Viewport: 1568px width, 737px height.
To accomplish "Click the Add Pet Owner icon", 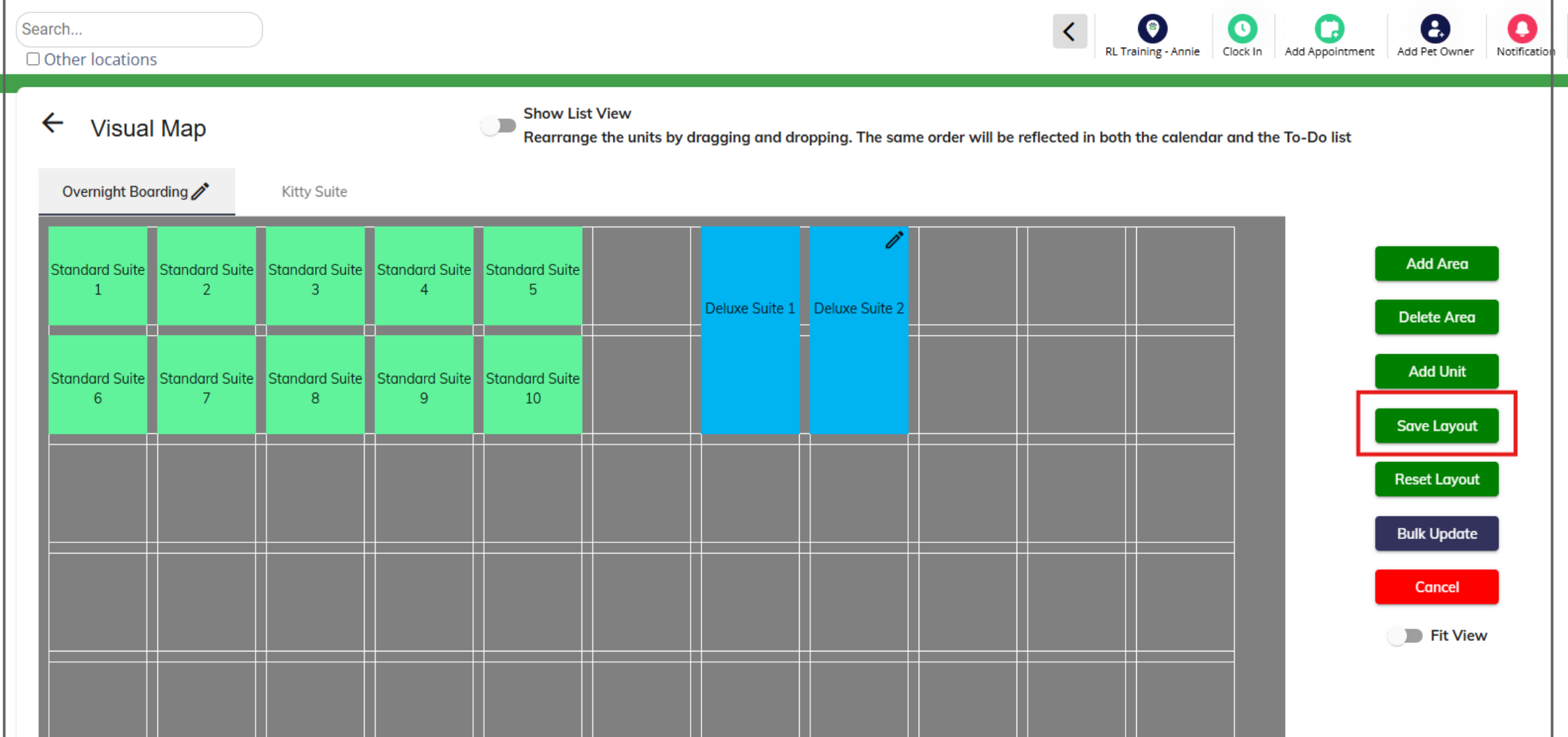I will click(x=1435, y=29).
